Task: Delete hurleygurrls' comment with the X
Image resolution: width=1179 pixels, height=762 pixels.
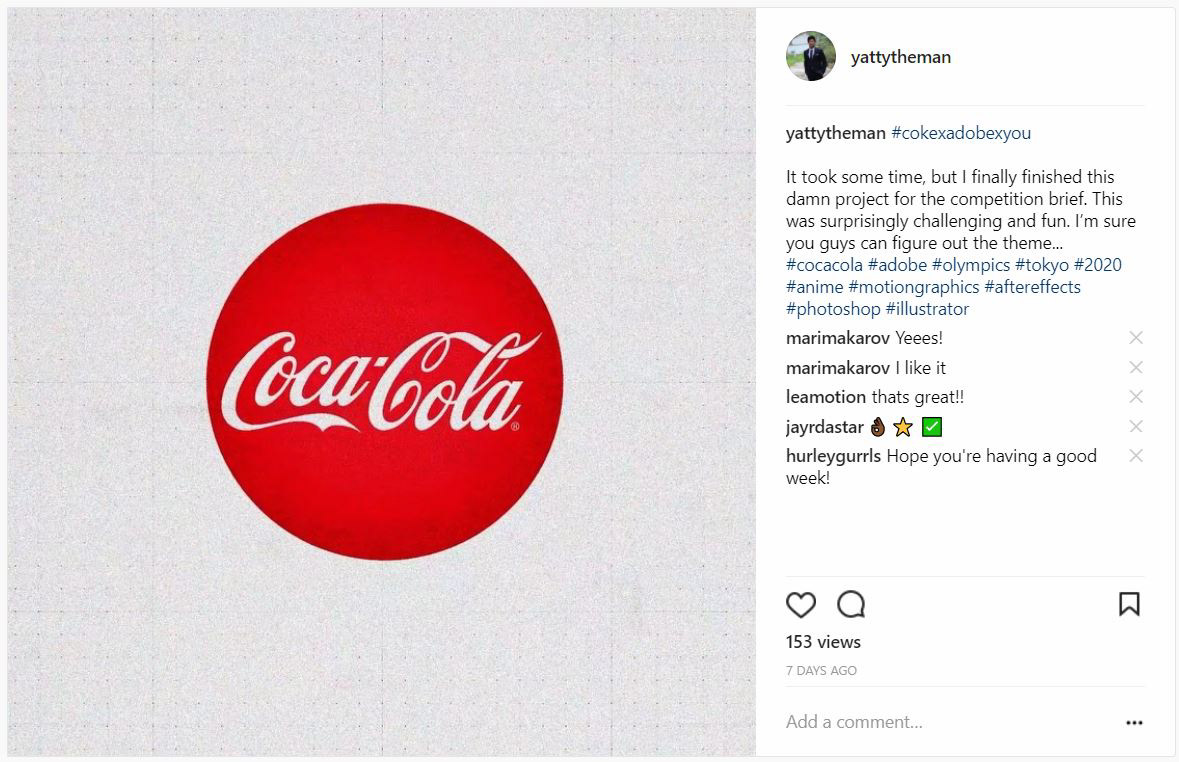Action: coord(1135,456)
